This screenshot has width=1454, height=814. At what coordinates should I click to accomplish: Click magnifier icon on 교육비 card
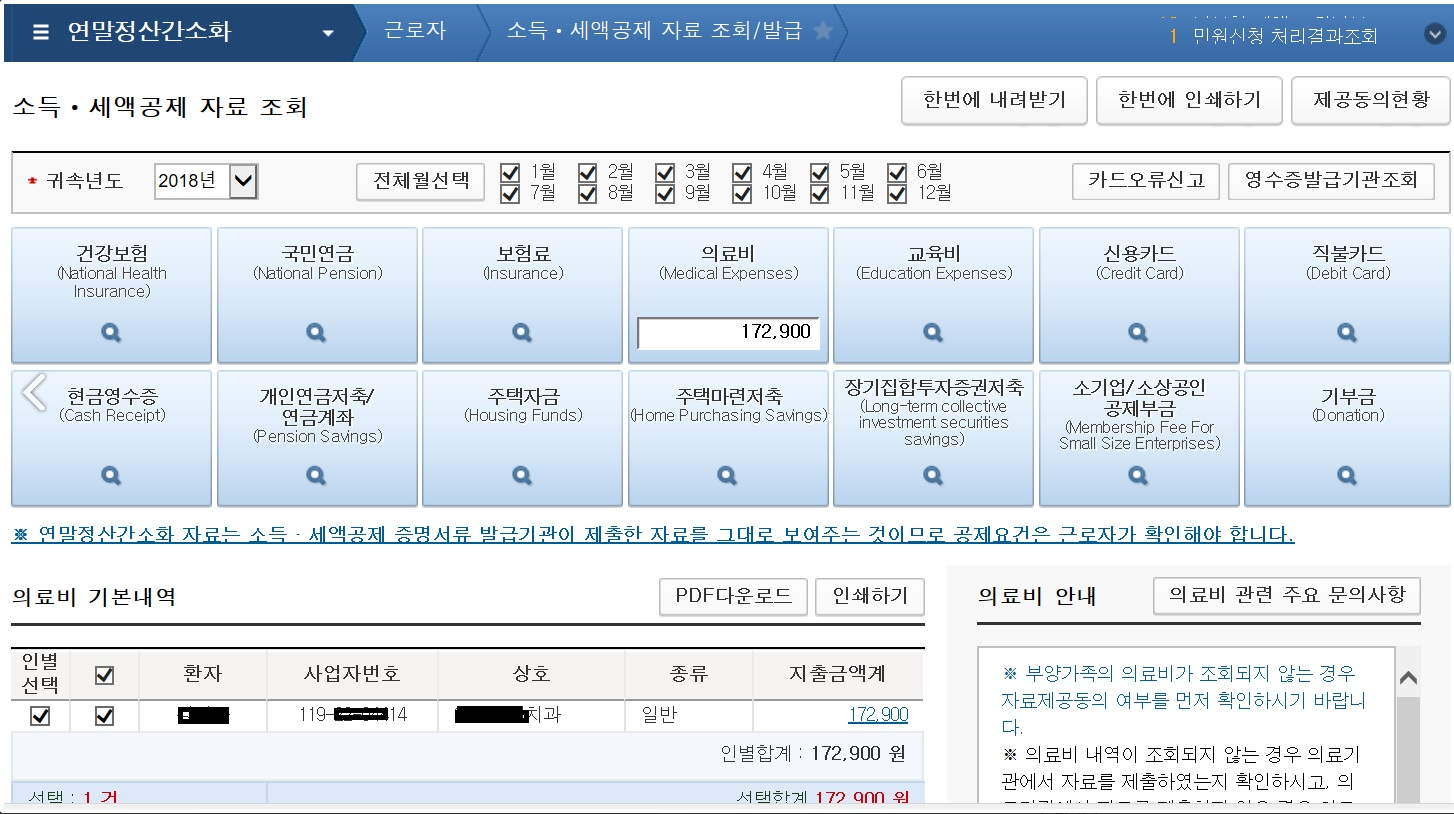click(932, 333)
